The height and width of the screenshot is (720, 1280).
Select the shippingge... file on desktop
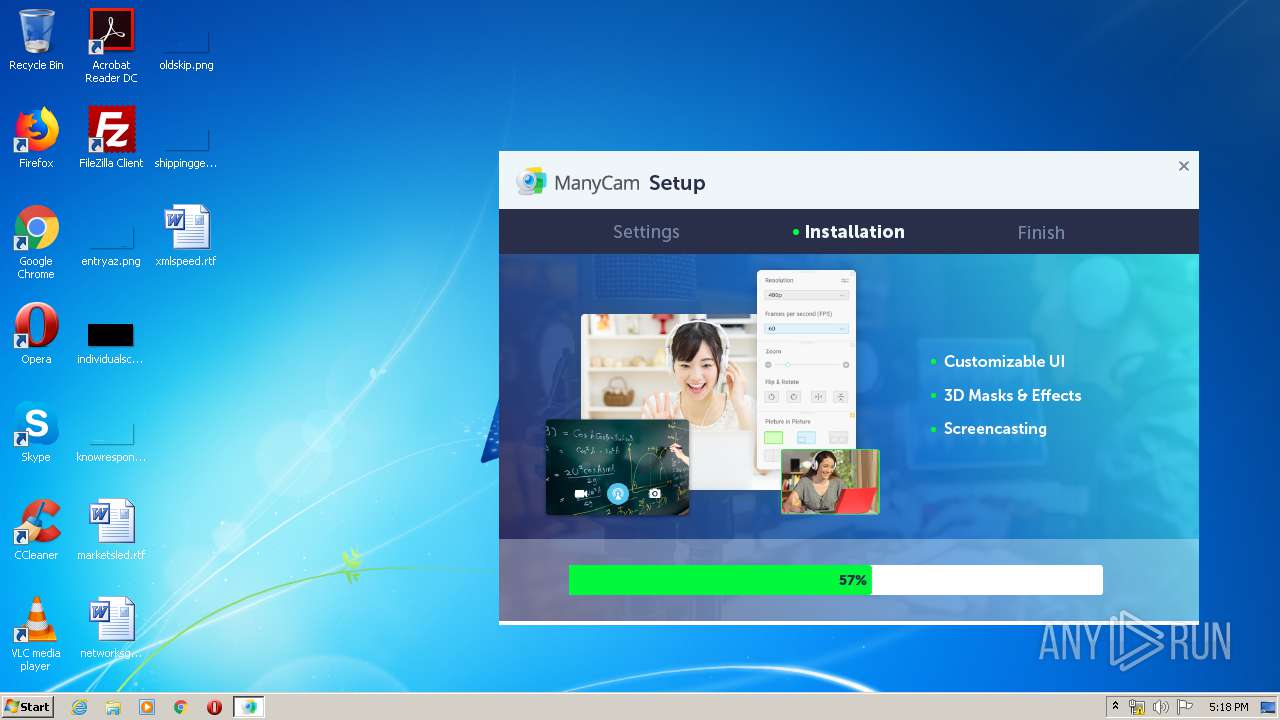click(186, 145)
